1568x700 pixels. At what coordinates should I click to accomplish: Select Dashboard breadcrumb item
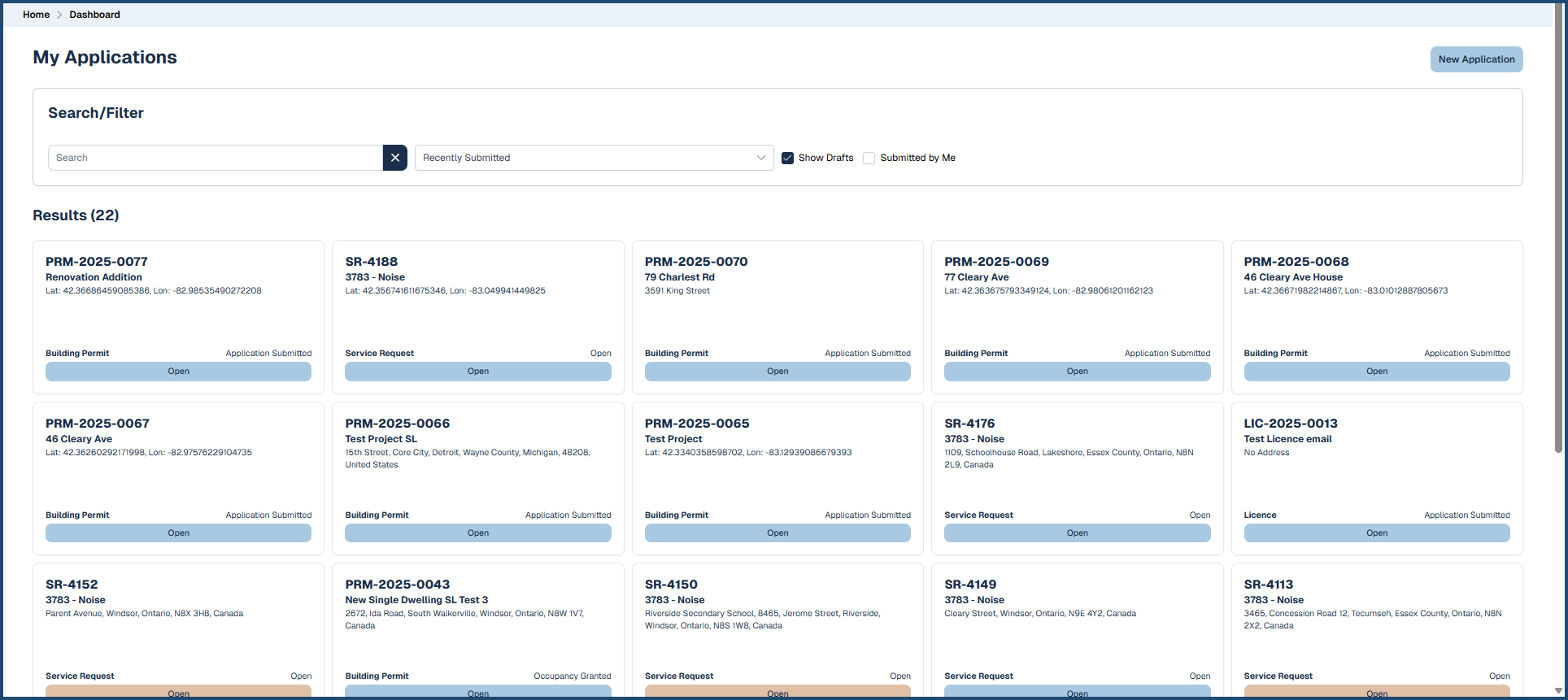(x=94, y=15)
